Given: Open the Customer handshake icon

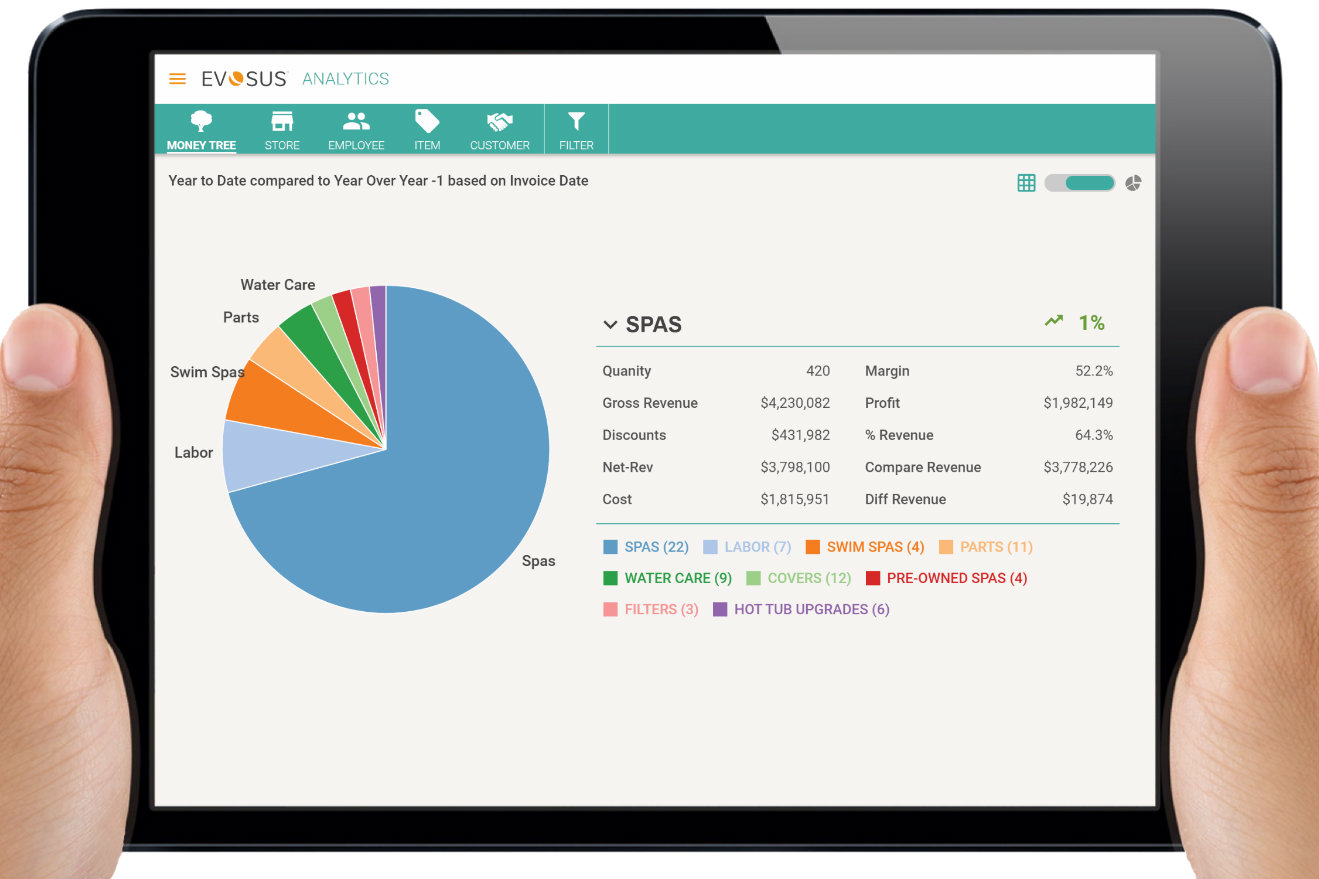Looking at the screenshot, I should [x=499, y=122].
